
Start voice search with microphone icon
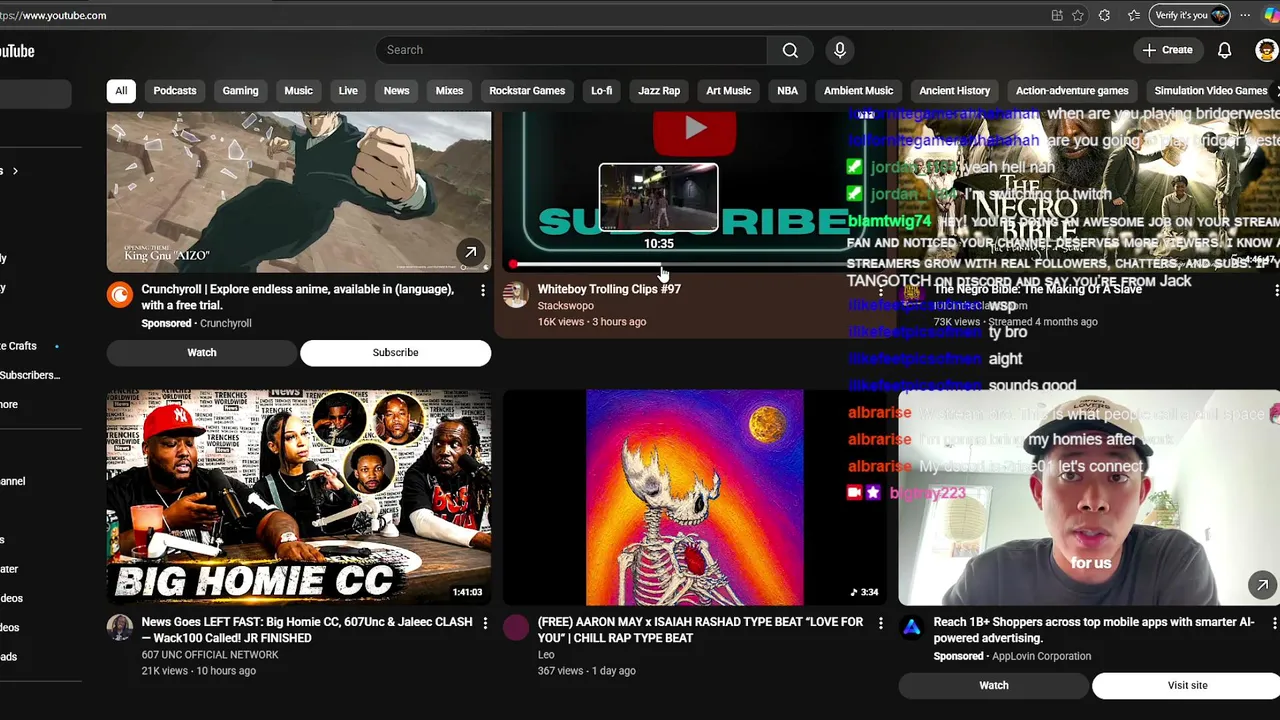click(x=840, y=50)
